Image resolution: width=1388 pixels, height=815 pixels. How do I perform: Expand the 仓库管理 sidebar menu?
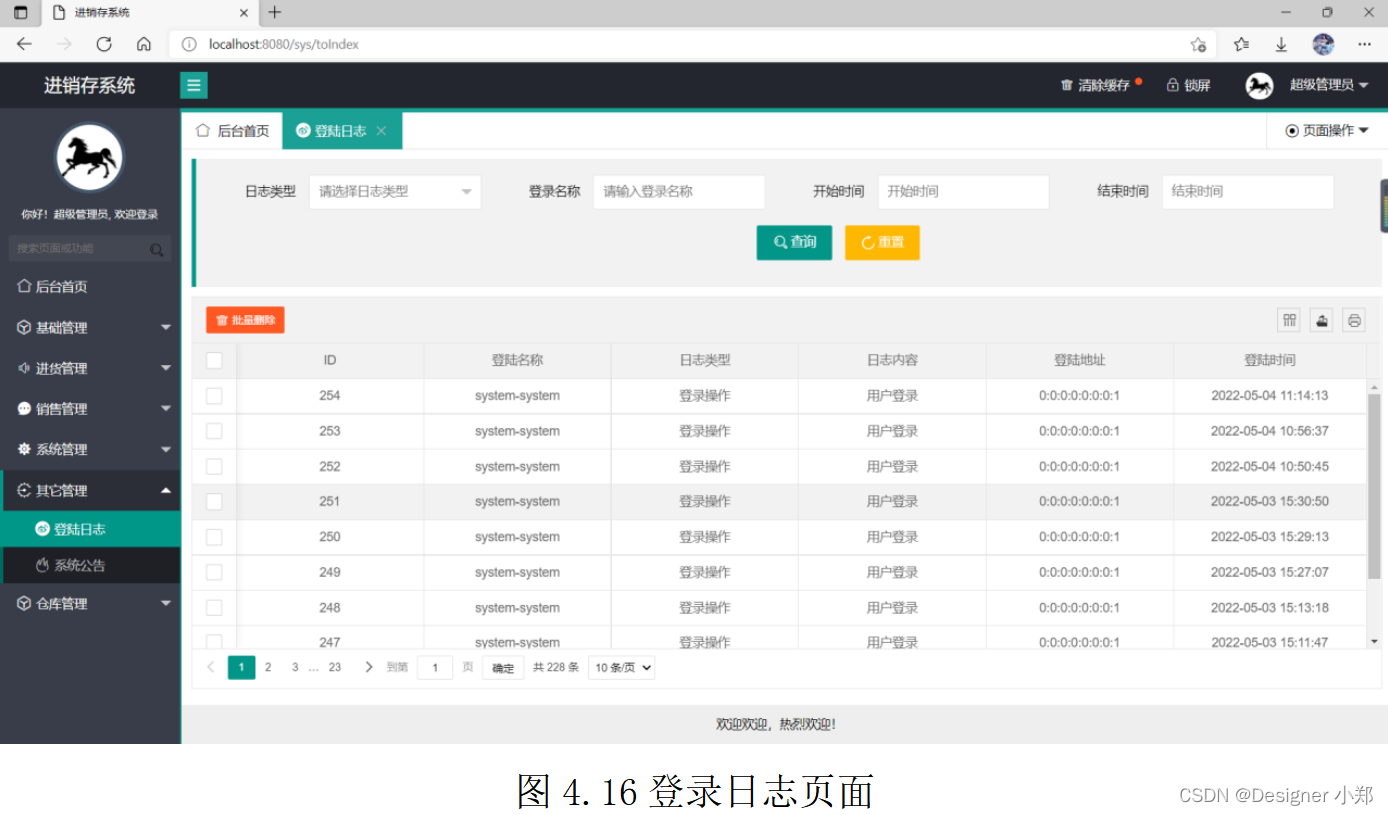point(91,604)
